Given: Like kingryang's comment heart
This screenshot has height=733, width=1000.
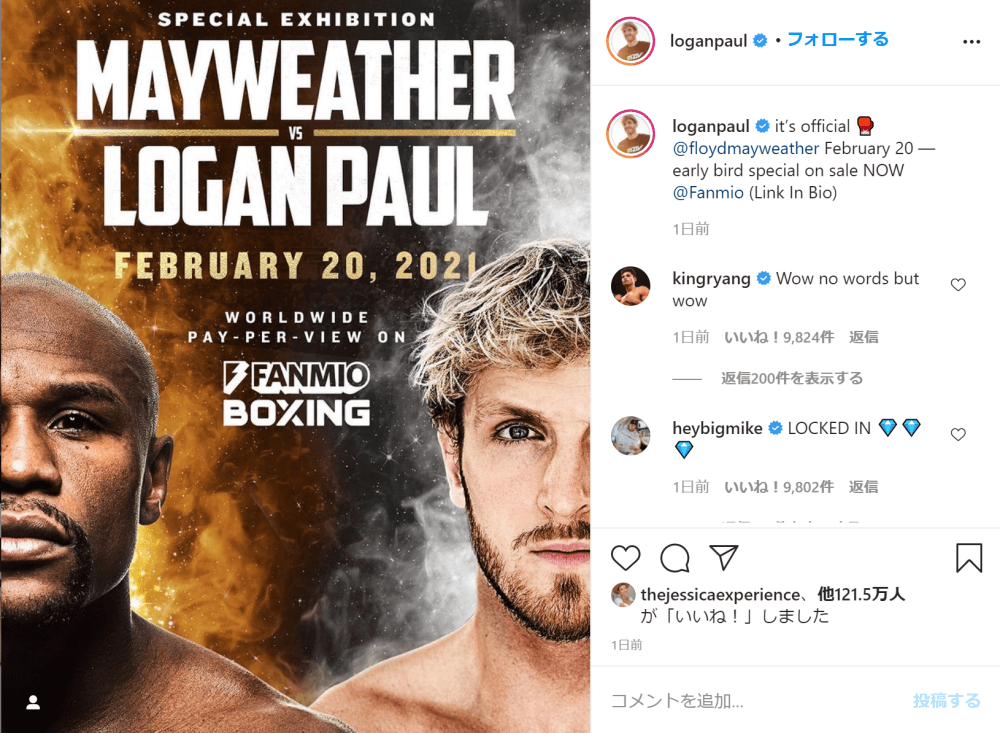Looking at the screenshot, I should (x=958, y=285).
